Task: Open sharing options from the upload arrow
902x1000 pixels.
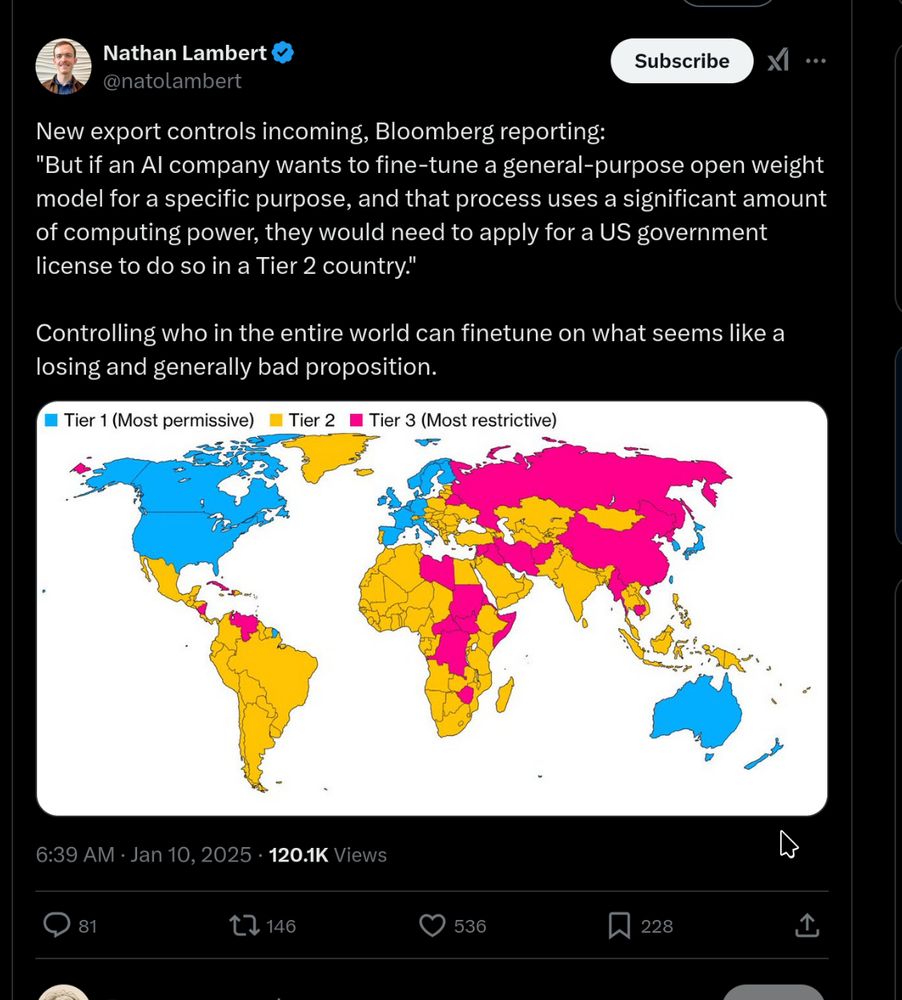Action: 807,926
